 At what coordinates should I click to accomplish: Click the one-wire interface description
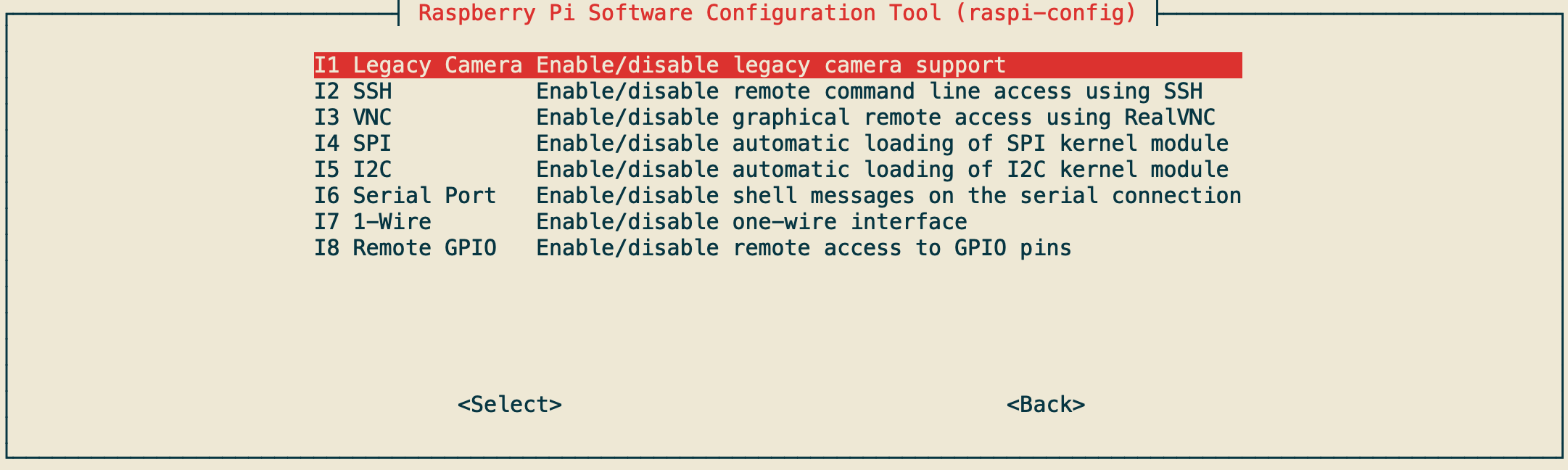(751, 222)
